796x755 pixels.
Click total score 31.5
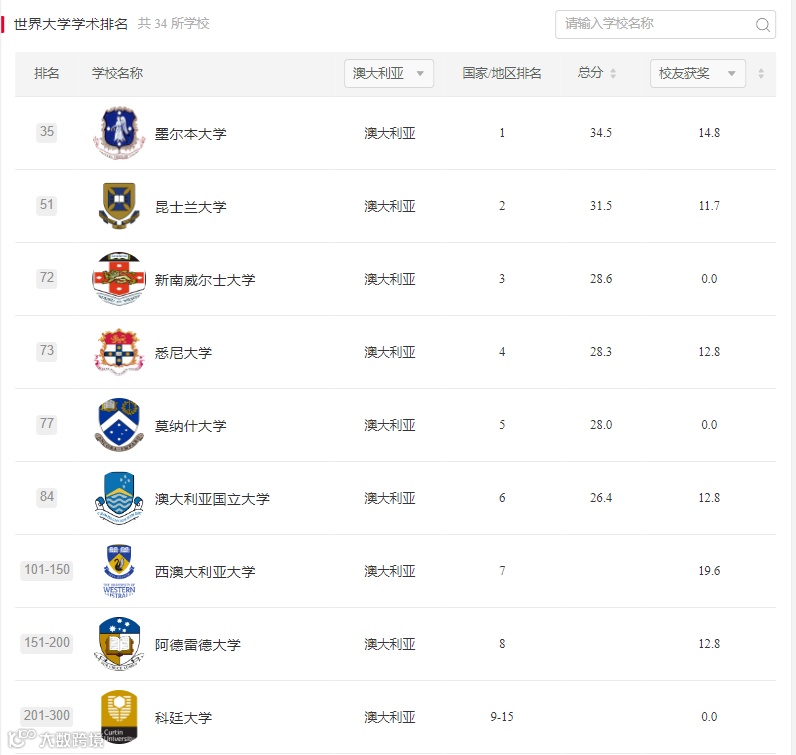tap(601, 206)
